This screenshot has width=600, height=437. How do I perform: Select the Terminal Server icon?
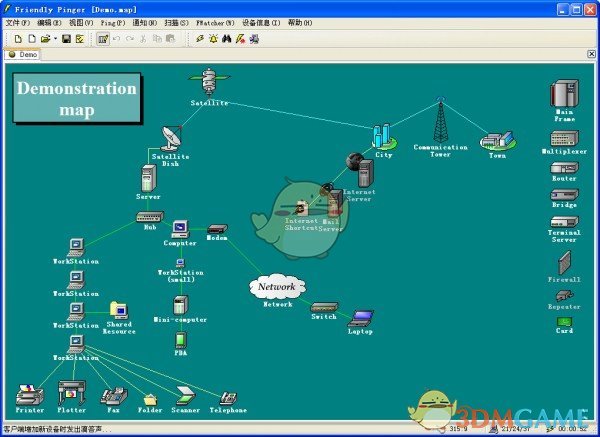(x=564, y=222)
